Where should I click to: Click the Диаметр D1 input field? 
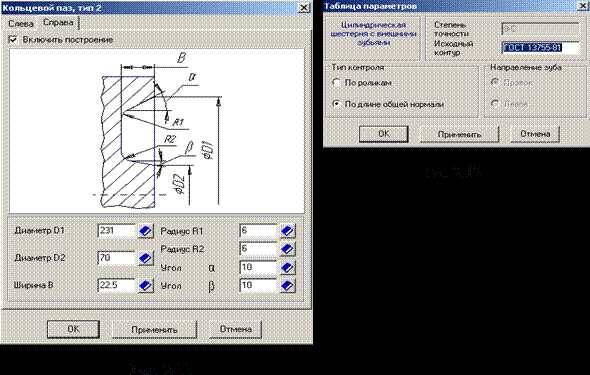117,231
